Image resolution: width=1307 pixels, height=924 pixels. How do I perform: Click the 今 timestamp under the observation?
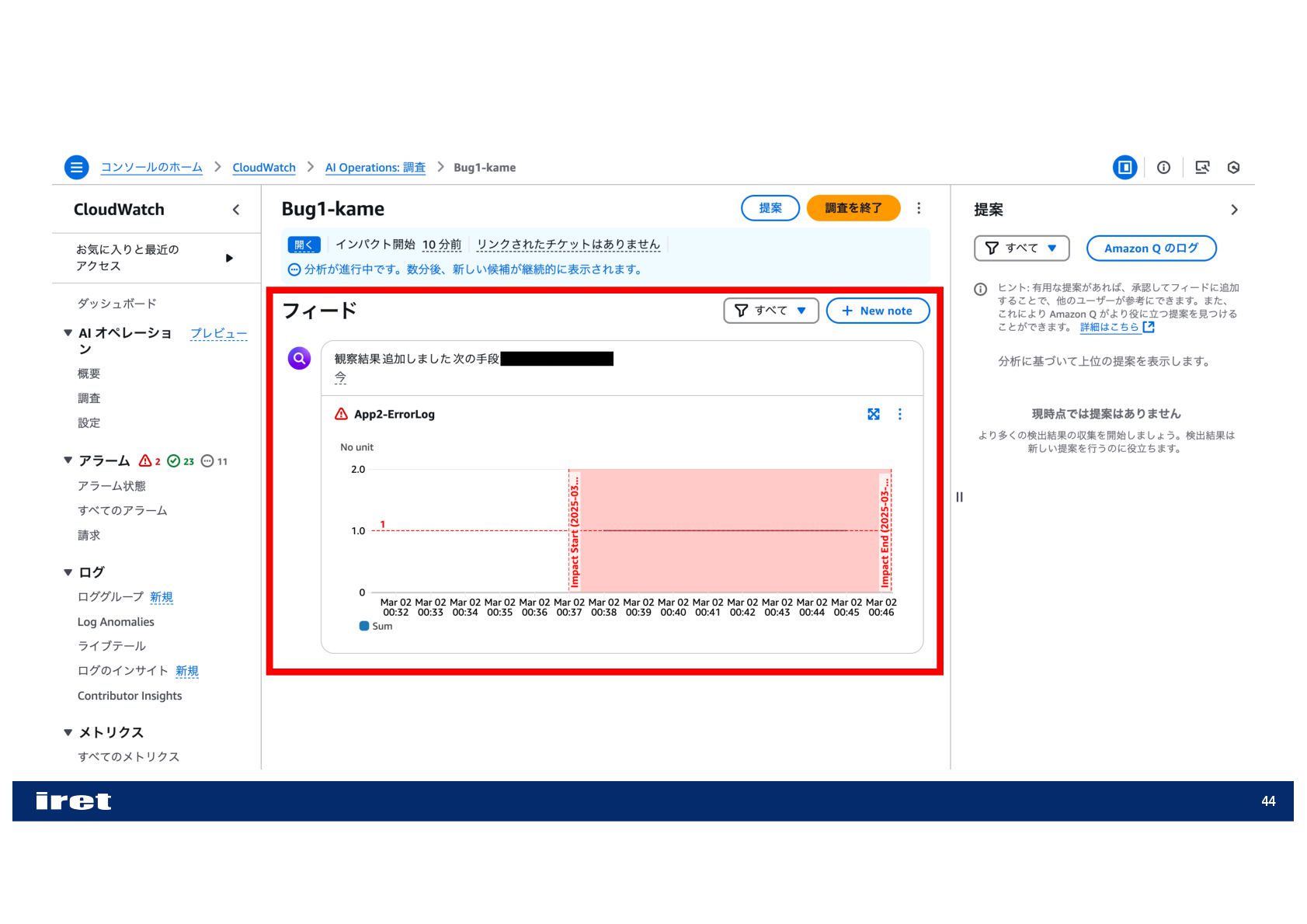(x=340, y=377)
